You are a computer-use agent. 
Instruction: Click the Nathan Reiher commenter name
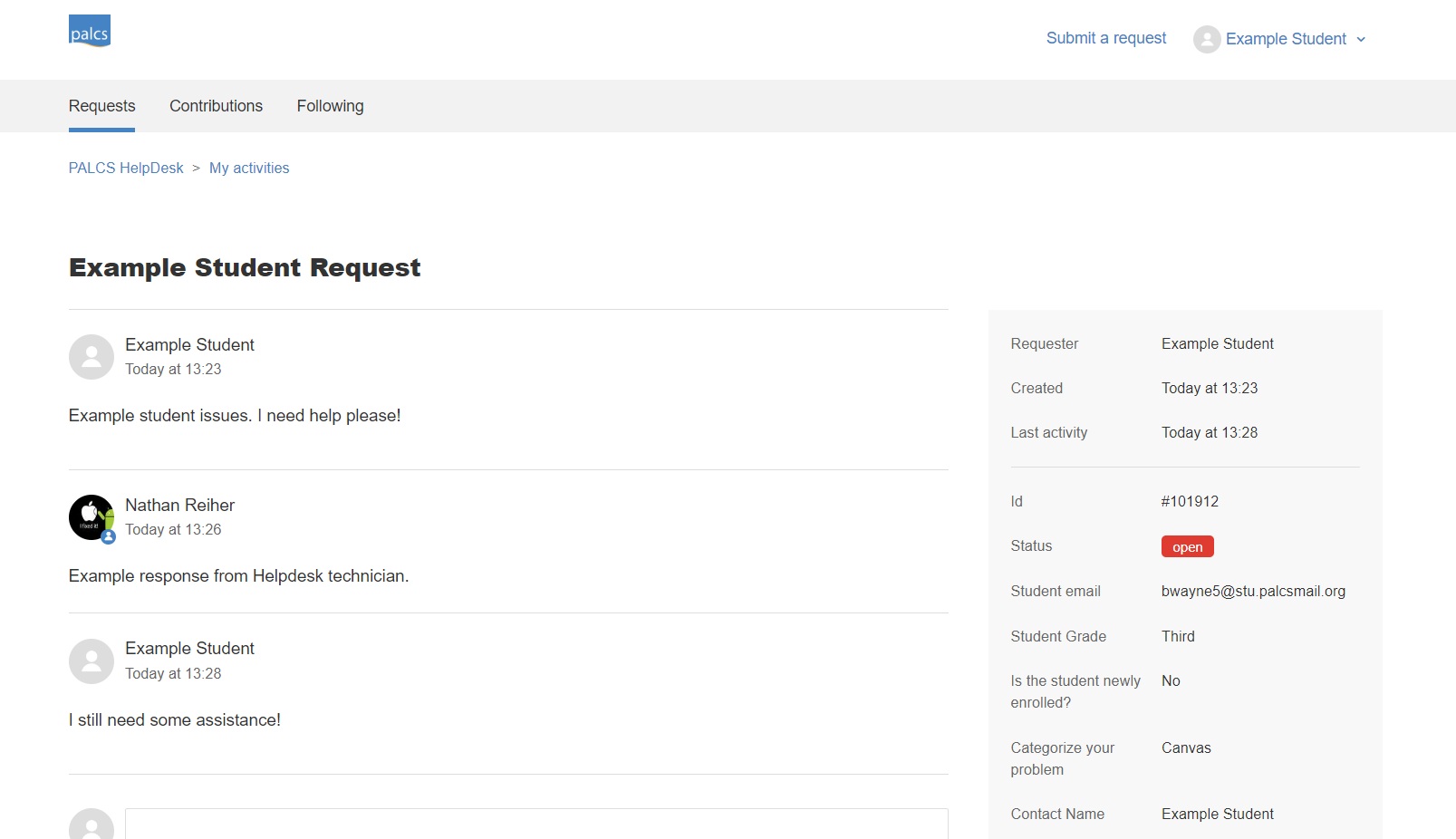[179, 505]
